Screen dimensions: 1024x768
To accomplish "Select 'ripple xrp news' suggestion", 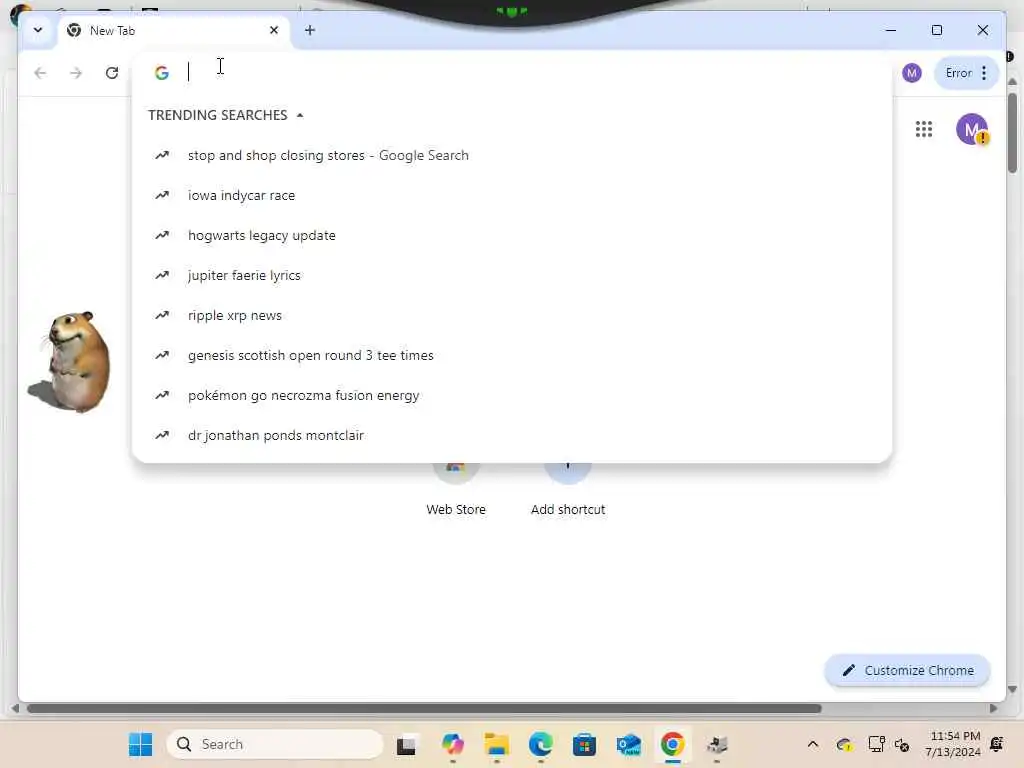I will [x=512, y=315].
